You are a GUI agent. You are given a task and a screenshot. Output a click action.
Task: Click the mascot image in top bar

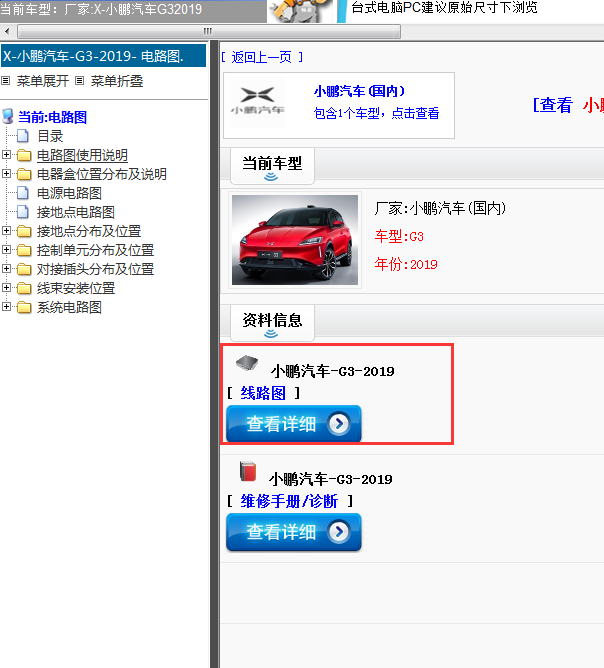pyautogui.click(x=300, y=11)
